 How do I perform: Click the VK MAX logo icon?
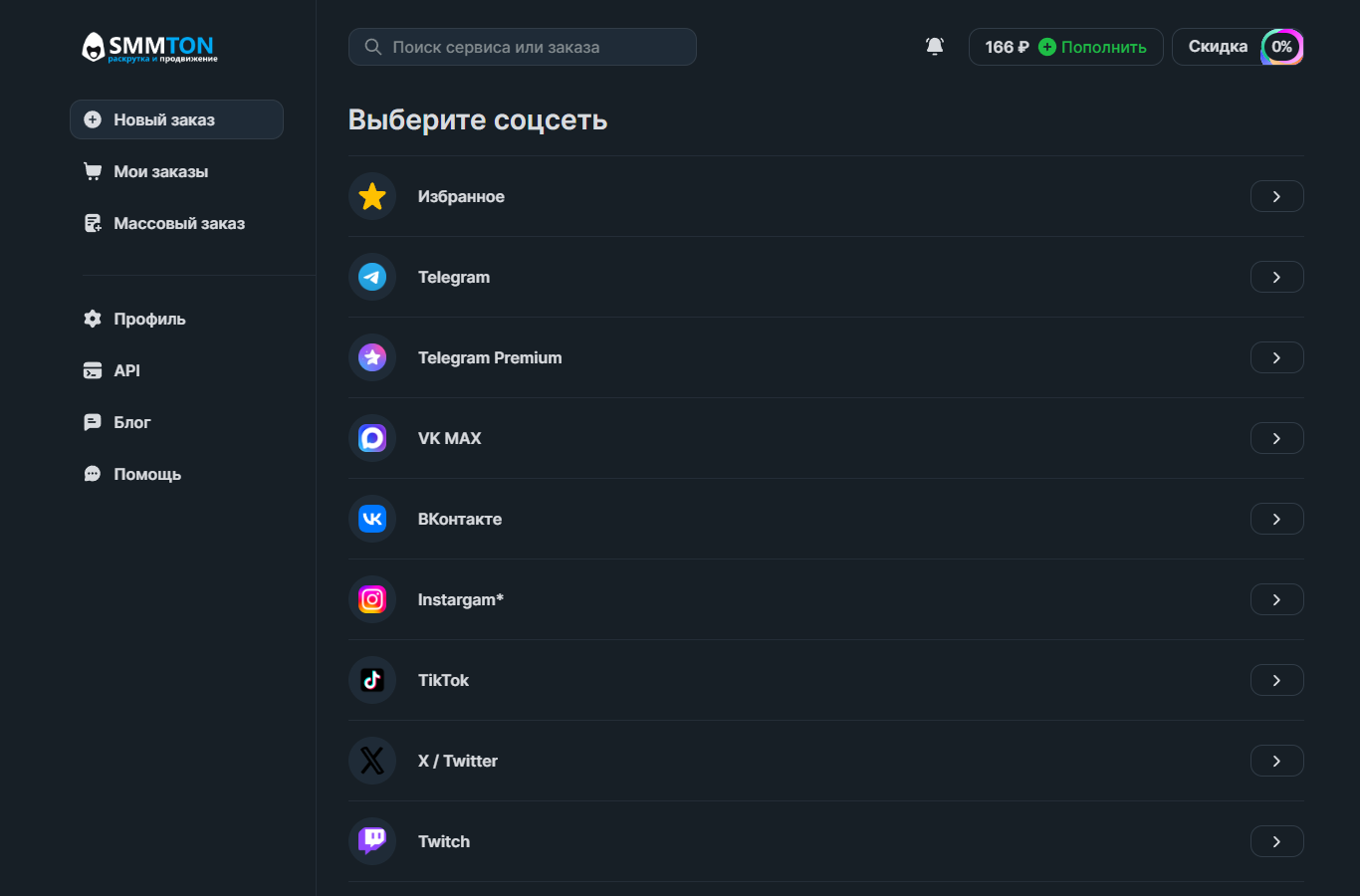[372, 438]
